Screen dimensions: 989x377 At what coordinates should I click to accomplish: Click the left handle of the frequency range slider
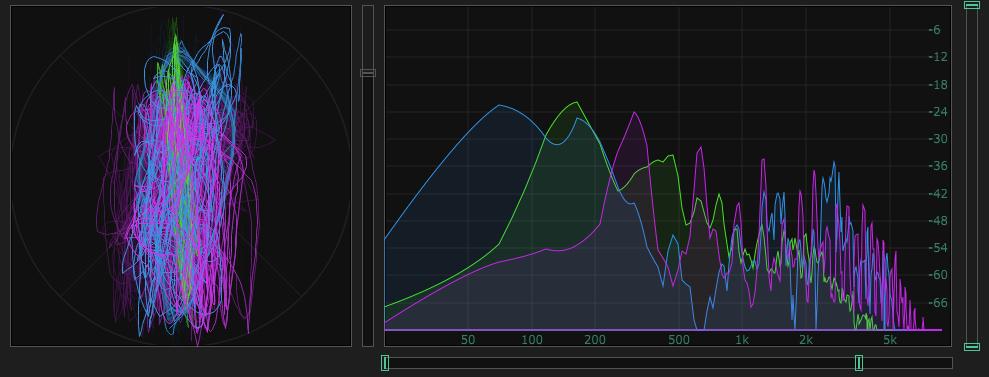click(x=385, y=363)
